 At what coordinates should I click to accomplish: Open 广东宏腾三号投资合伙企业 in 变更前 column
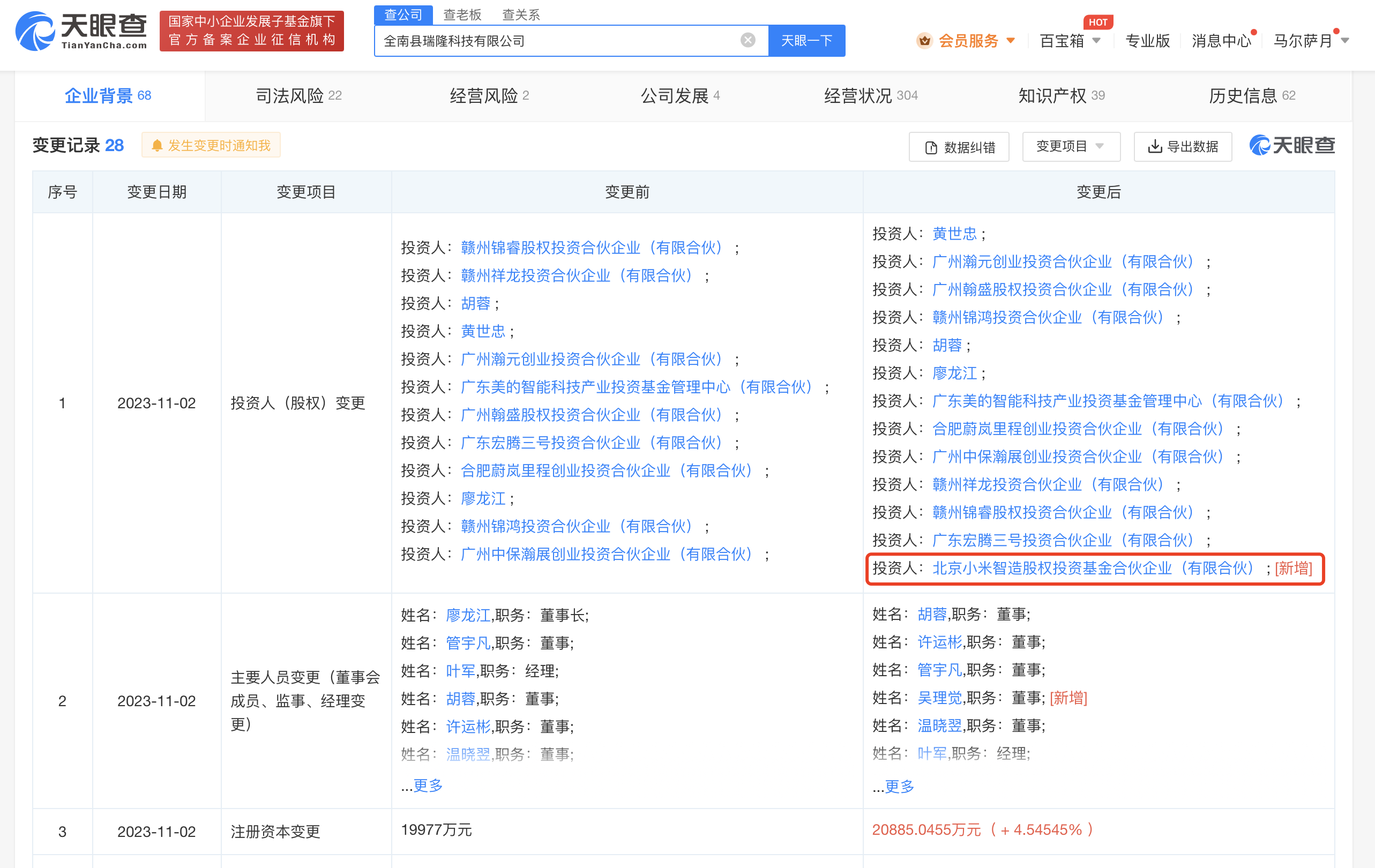coord(592,443)
